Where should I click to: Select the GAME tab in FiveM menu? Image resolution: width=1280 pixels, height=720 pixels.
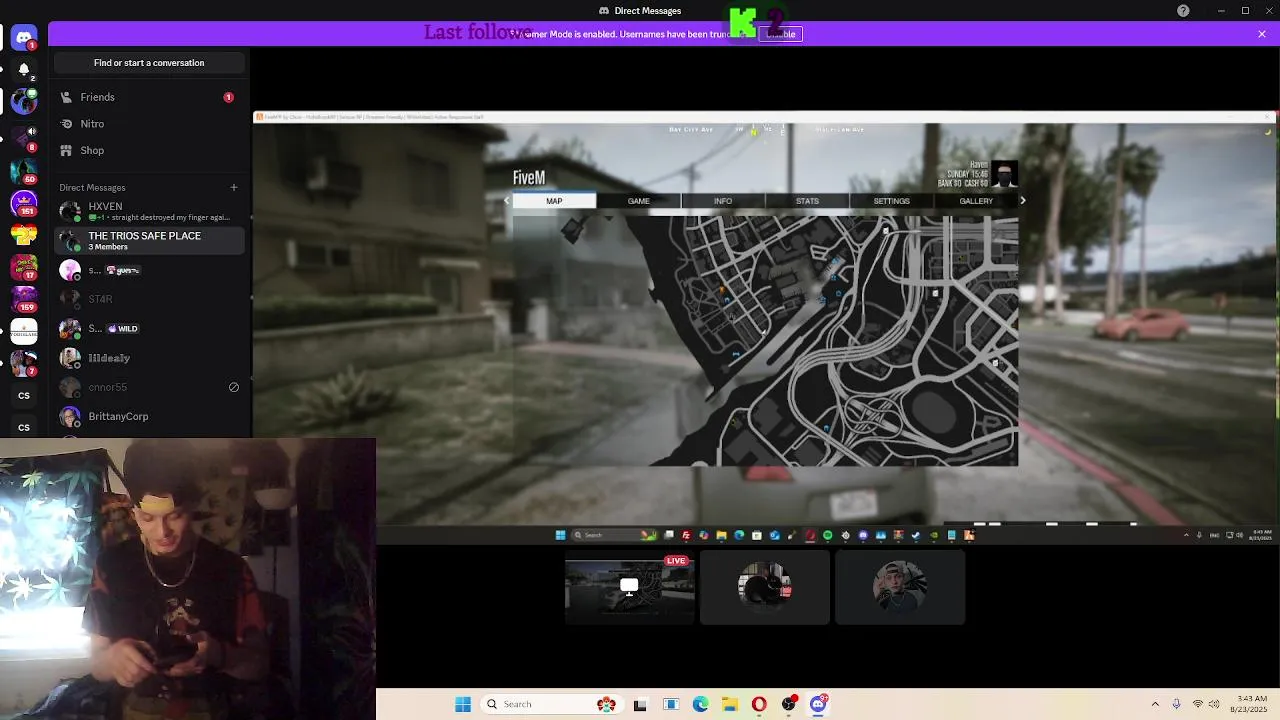(638, 201)
